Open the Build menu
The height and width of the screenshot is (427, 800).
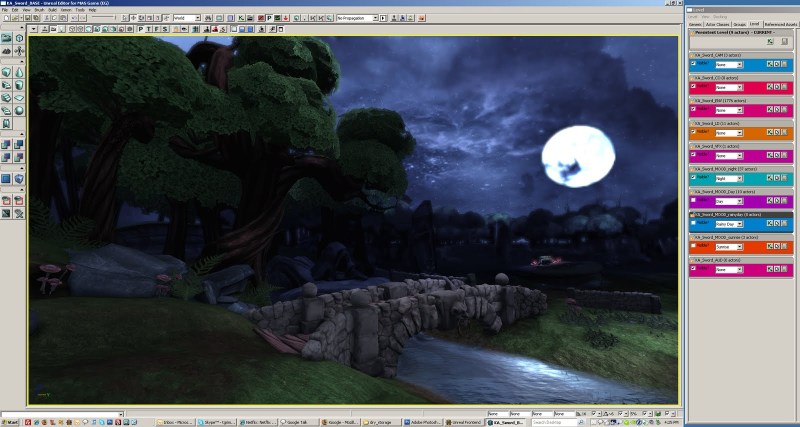click(53, 10)
